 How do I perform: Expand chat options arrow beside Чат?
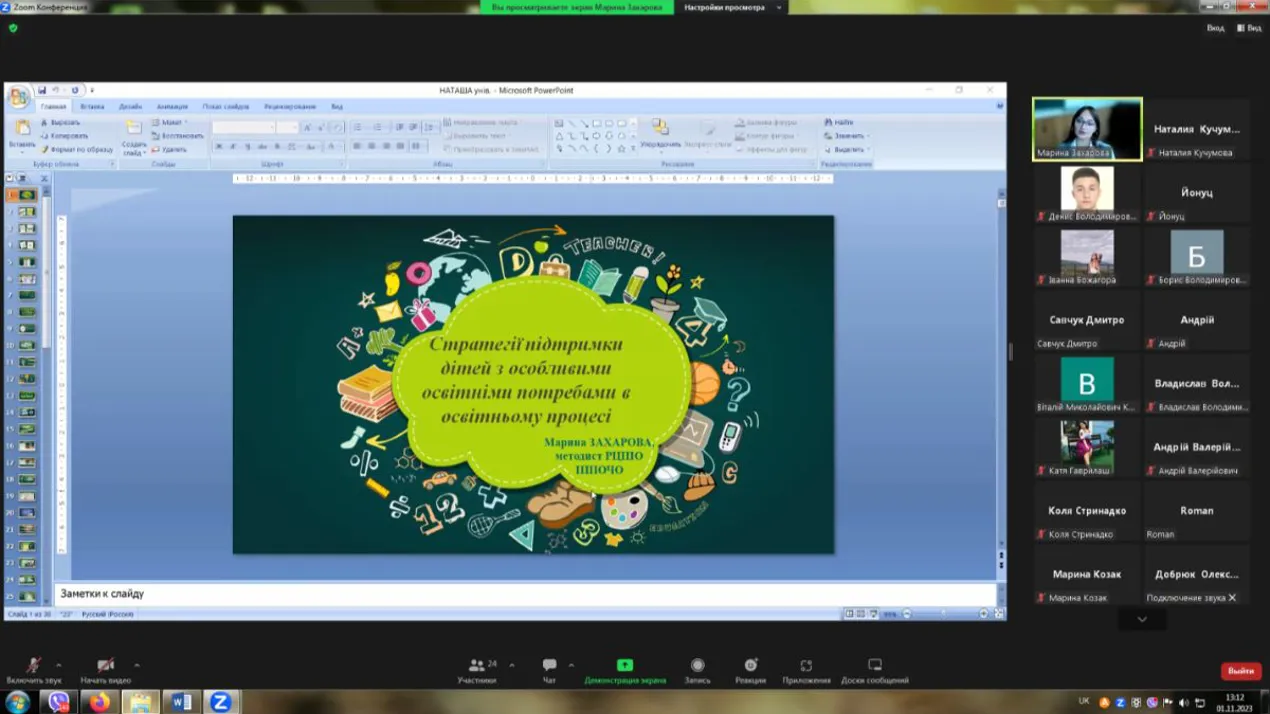[571, 665]
